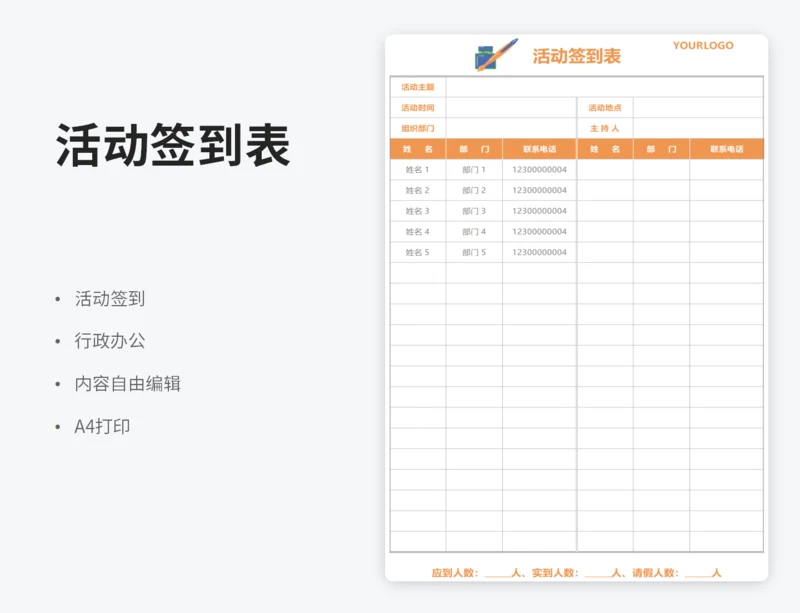Screen dimensions: 800x613
Task: Click the 行政办公 bullet item
Action: click(110, 341)
